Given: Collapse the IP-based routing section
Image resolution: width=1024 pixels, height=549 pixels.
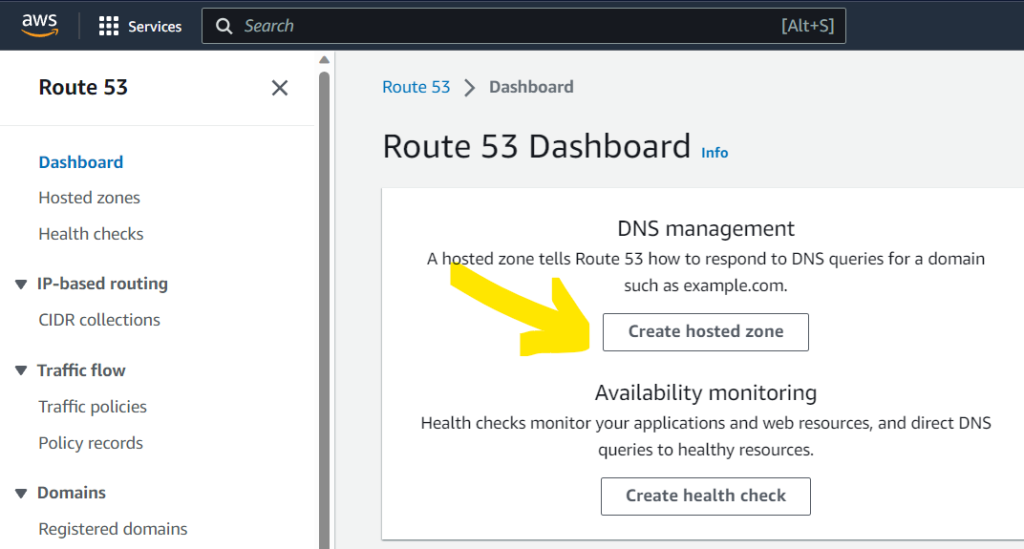Looking at the screenshot, I should [x=21, y=285].
